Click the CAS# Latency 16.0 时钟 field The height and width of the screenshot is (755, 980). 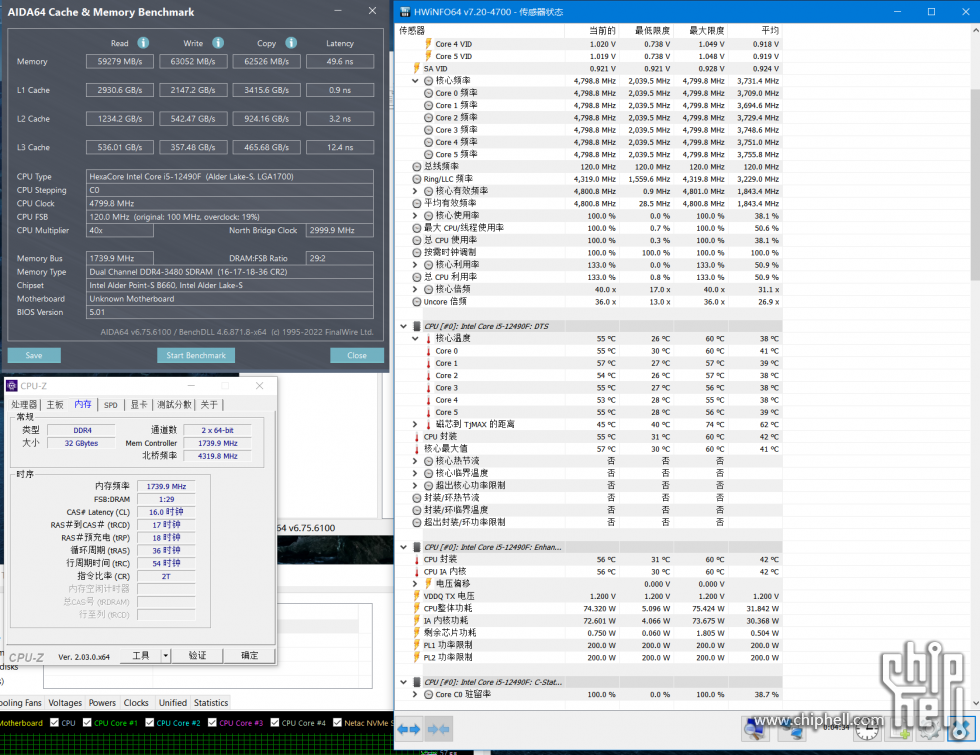pyautogui.click(x=166, y=512)
